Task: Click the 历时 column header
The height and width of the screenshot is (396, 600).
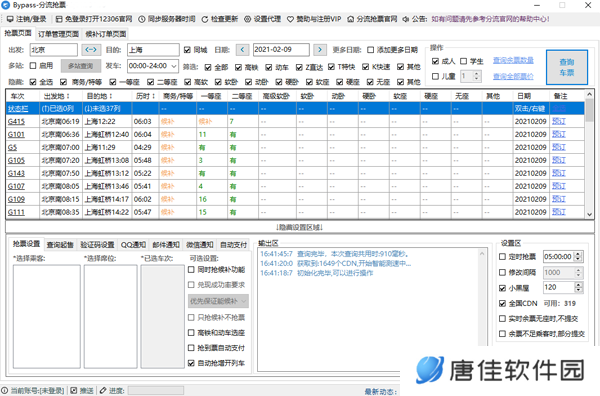Action: [145, 96]
